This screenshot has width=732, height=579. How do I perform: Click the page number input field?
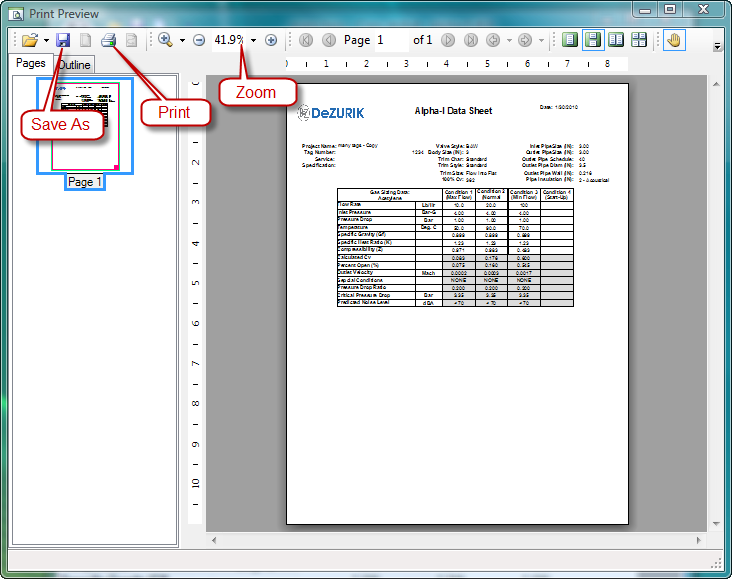click(x=392, y=40)
